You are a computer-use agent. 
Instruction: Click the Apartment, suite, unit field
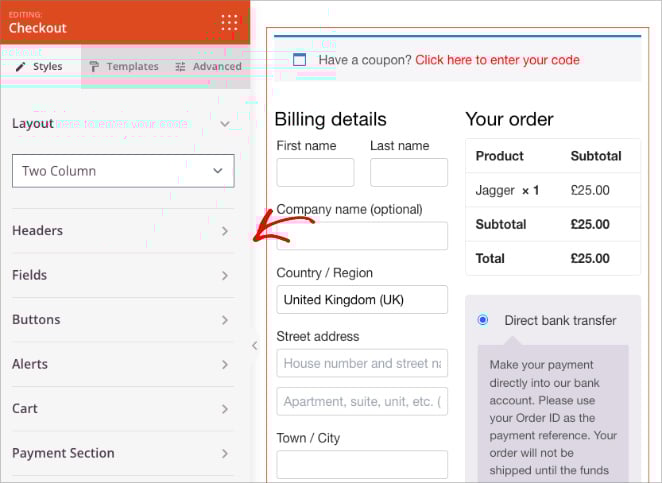coord(362,402)
